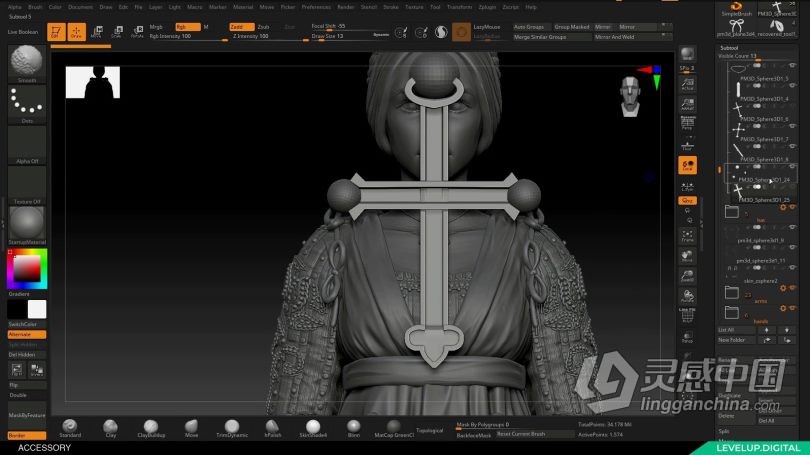This screenshot has height=455, width=810.
Task: Select the Clay brush
Action: (111, 428)
